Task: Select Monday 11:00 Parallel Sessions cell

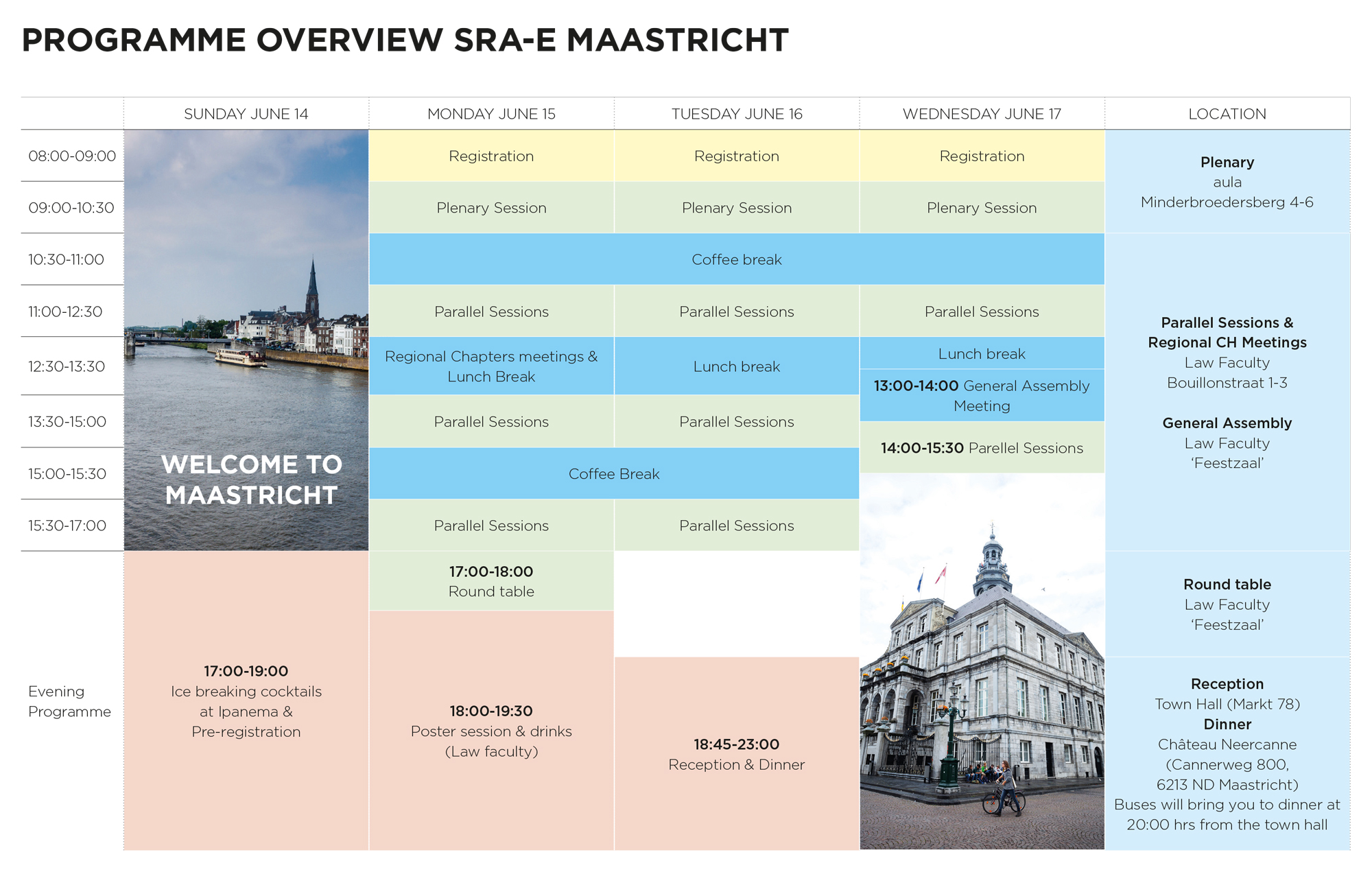Action: pyautogui.click(x=491, y=311)
